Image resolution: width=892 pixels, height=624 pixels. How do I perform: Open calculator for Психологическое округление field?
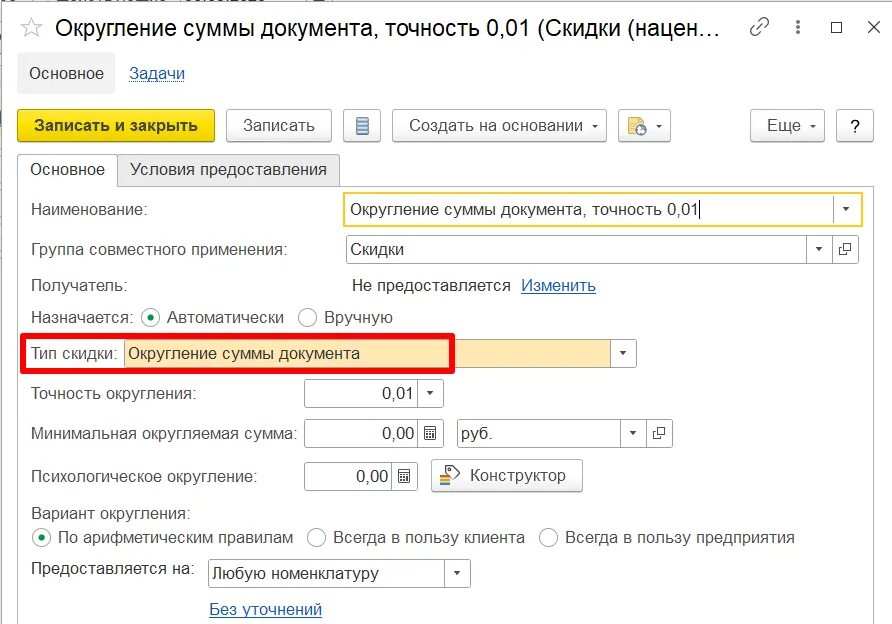click(x=404, y=476)
